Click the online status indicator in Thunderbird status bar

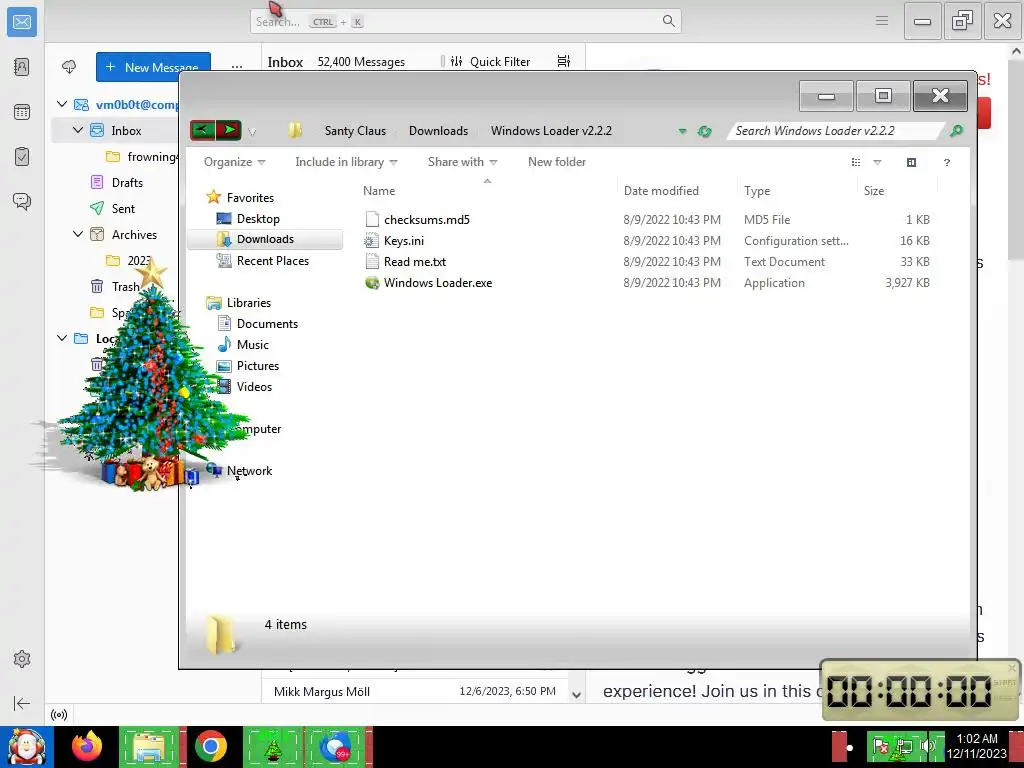(59, 714)
